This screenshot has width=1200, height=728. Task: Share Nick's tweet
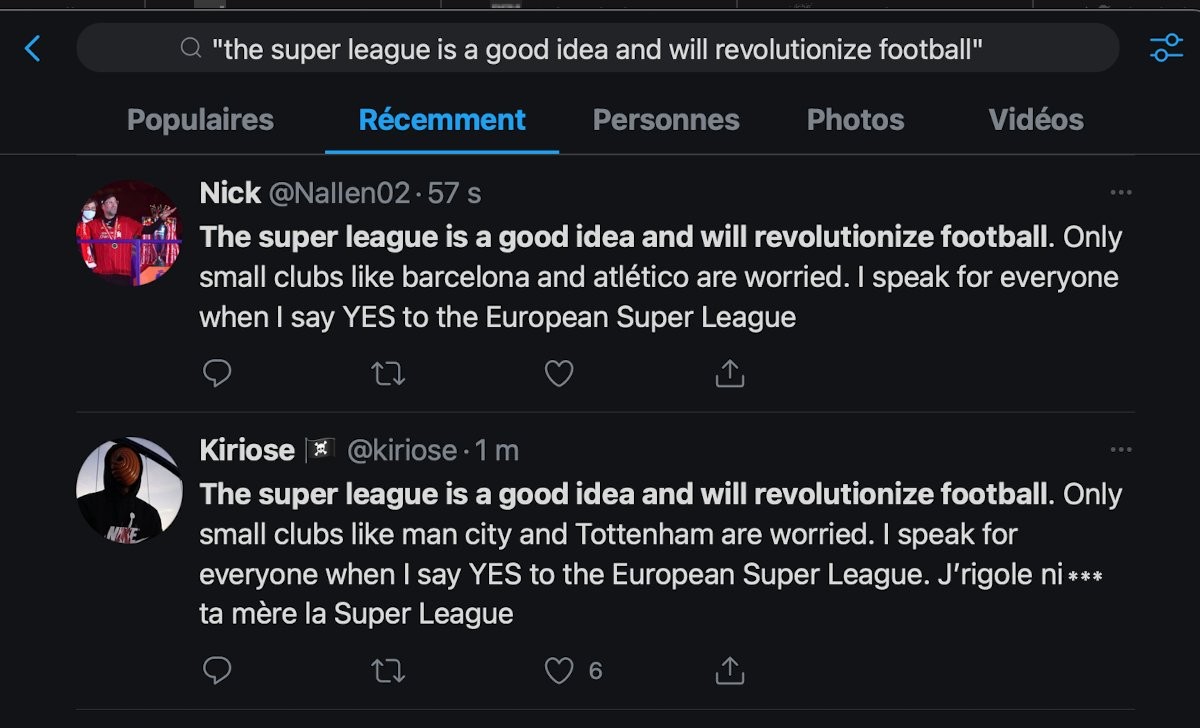click(730, 374)
